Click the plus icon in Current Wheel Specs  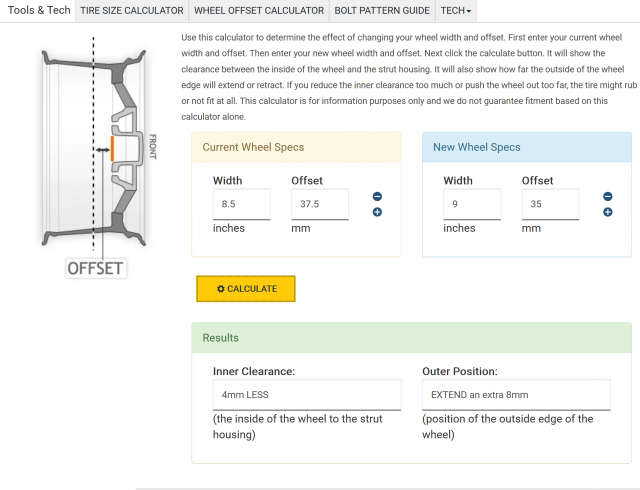(377, 212)
